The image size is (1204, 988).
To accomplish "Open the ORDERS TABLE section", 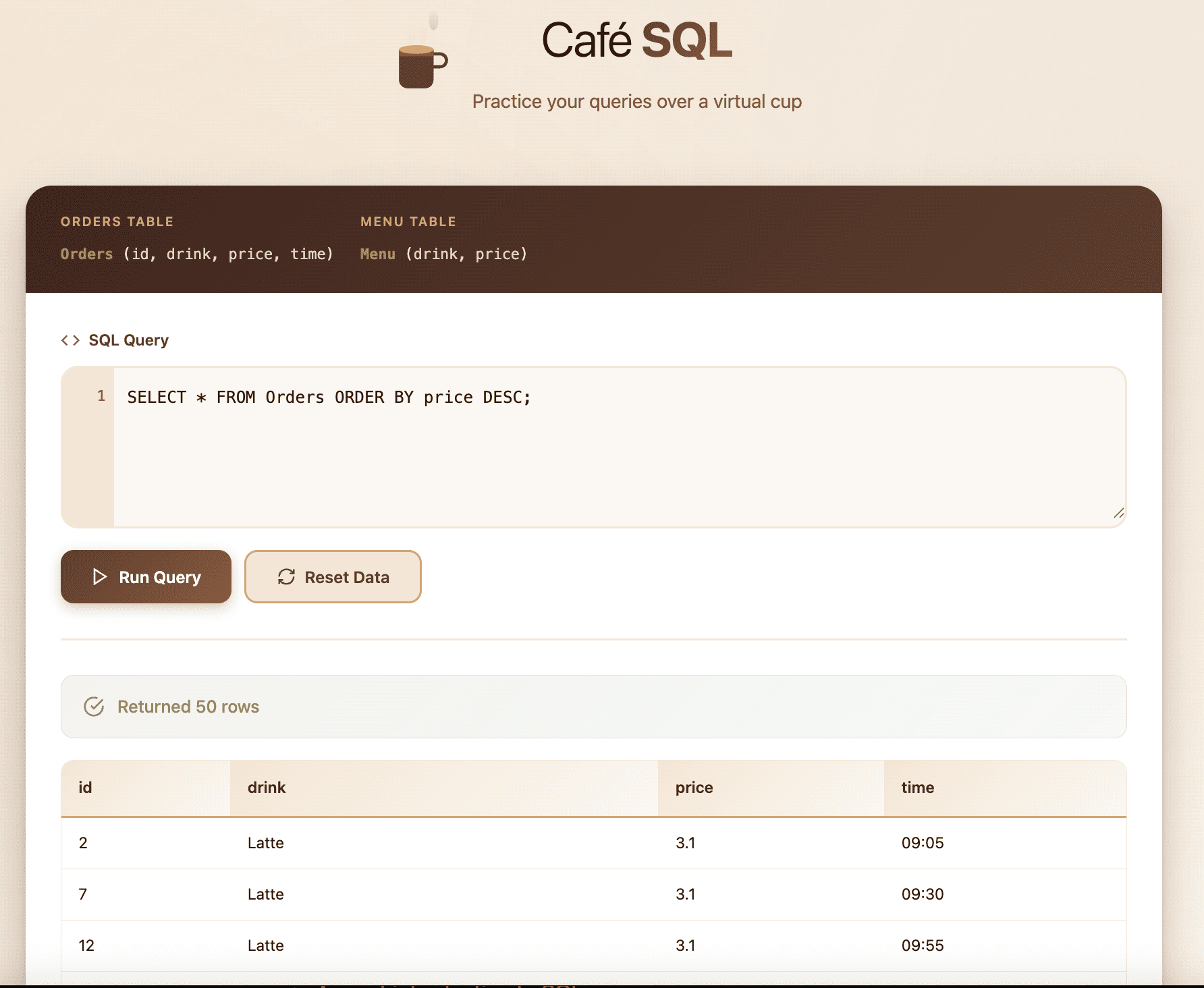I will [117, 221].
